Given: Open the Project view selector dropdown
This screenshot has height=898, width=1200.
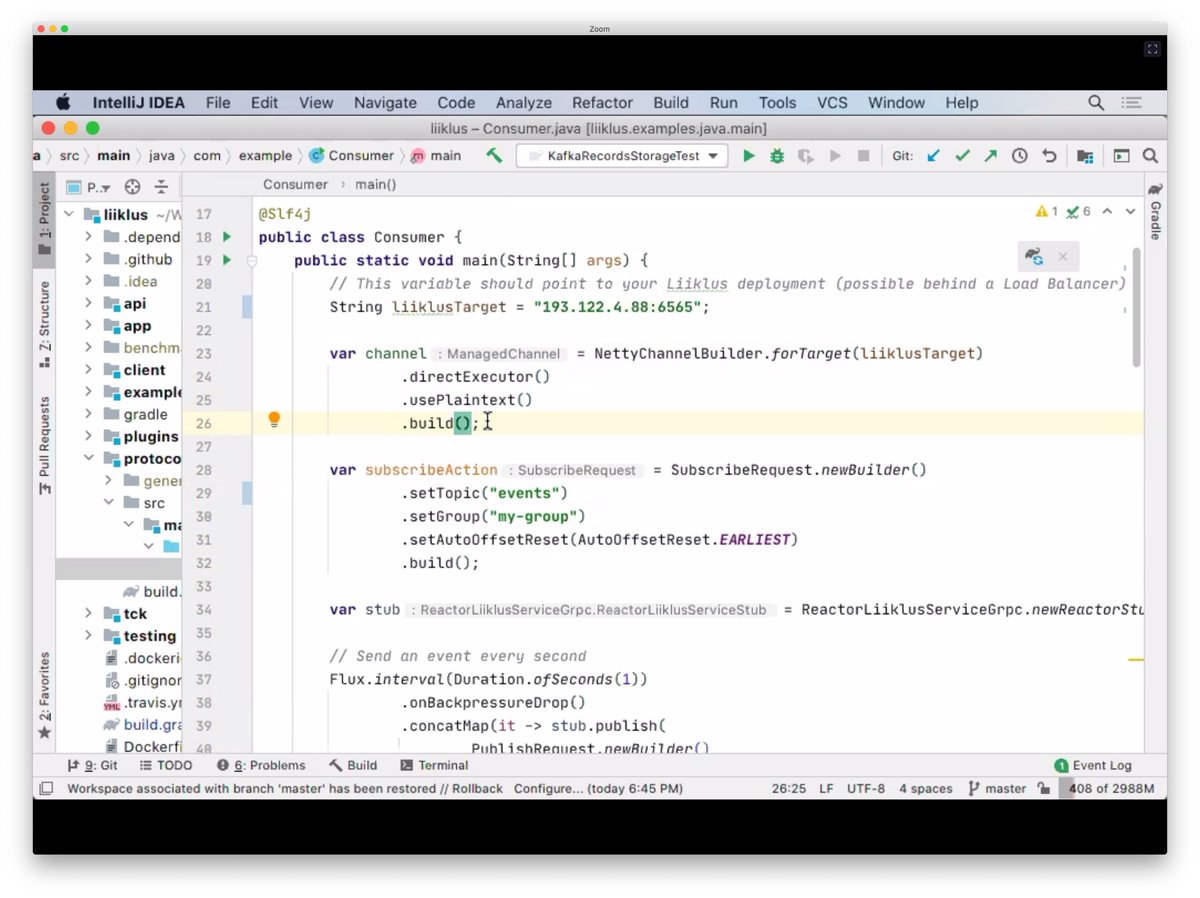Looking at the screenshot, I should (x=88, y=187).
